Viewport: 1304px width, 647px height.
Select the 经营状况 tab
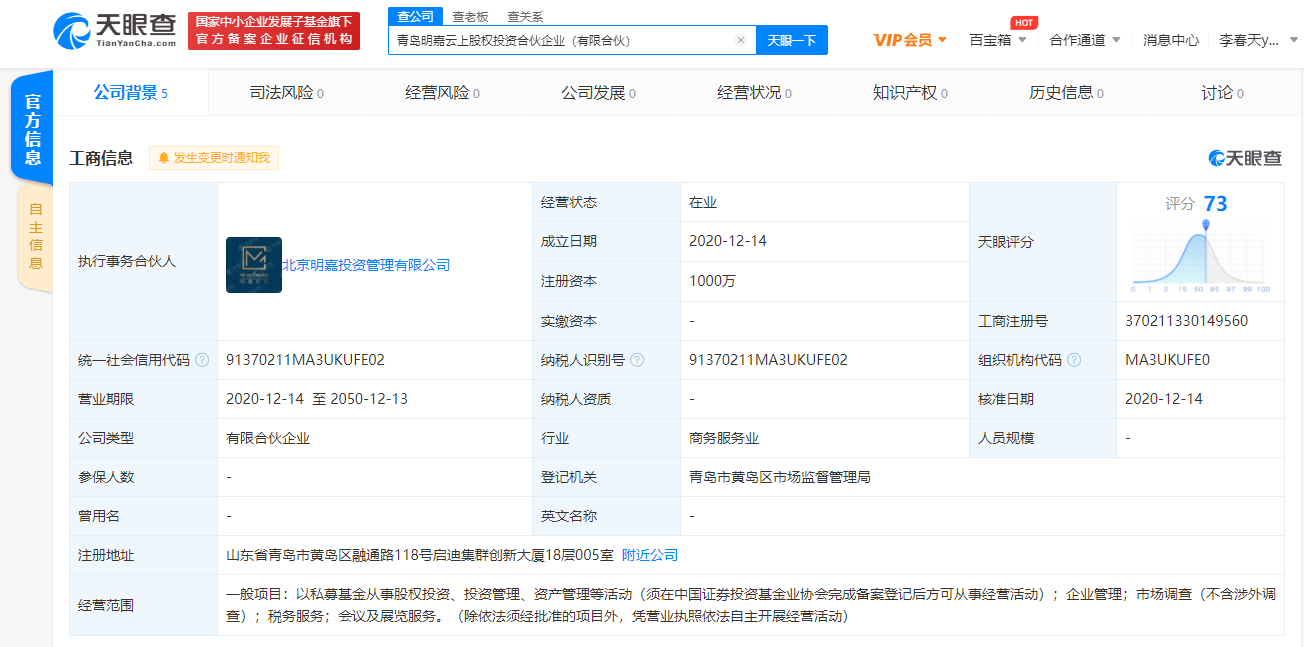(x=754, y=93)
